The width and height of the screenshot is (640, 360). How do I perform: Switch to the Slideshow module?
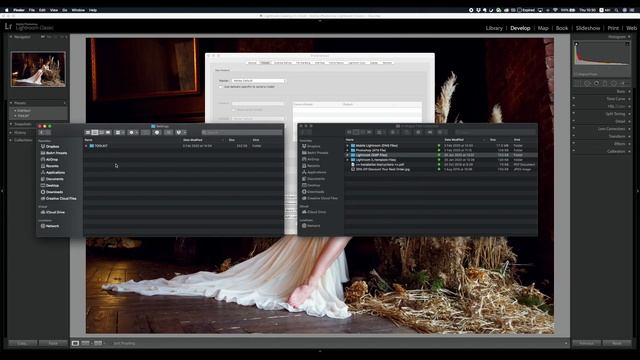[588, 28]
